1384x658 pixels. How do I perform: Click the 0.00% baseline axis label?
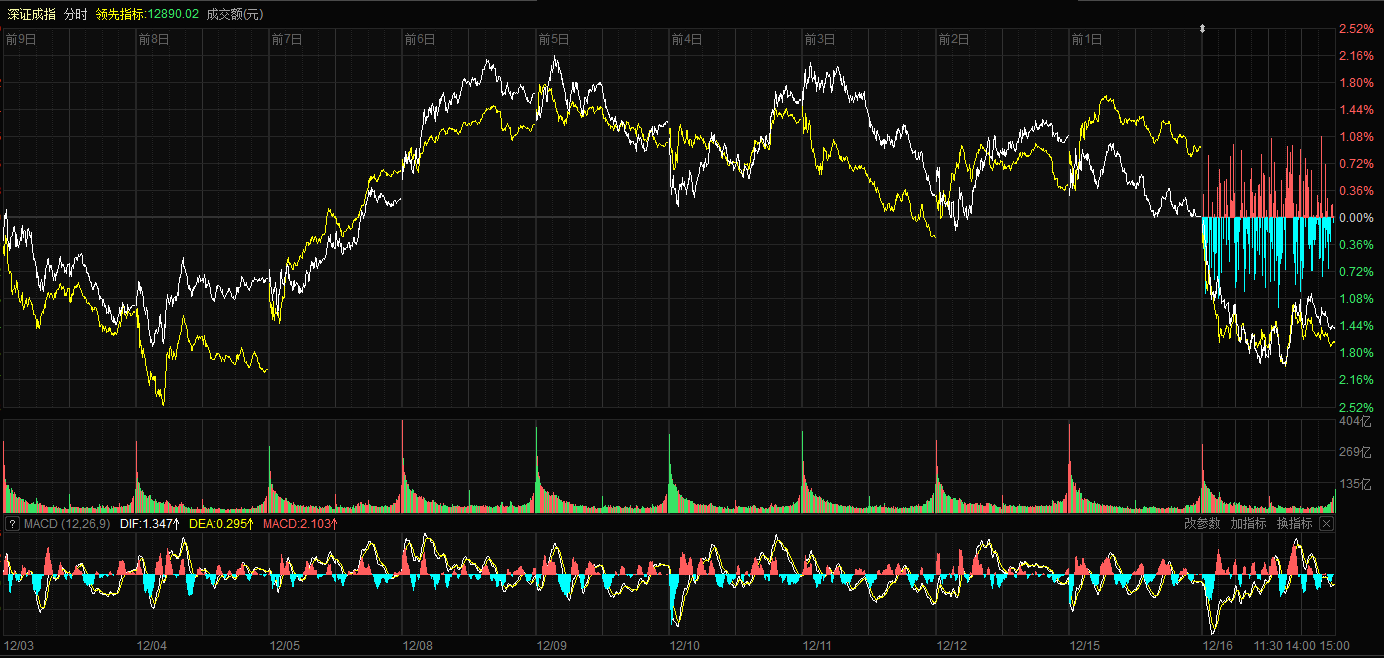click(1355, 218)
